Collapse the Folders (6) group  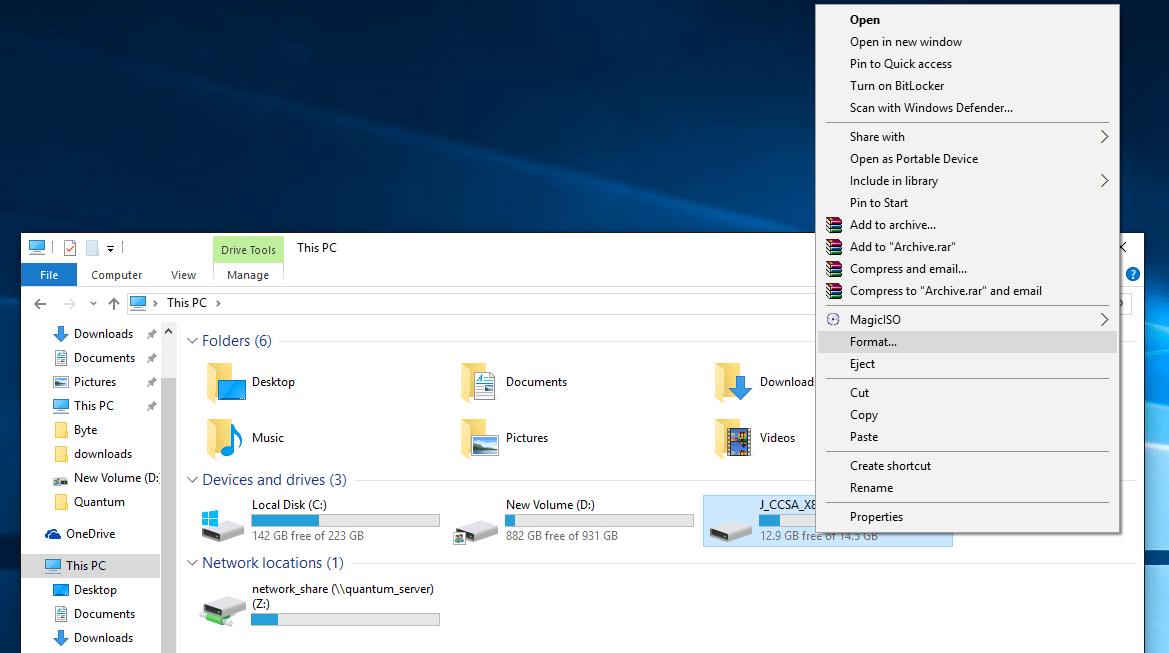[193, 341]
